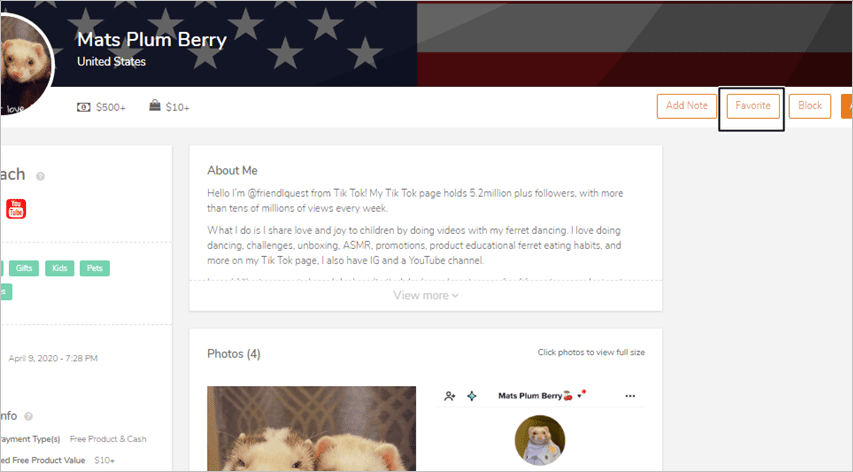Open the TikTok profile screenshot thumbnail
This screenshot has width=853, height=472.
[540, 428]
